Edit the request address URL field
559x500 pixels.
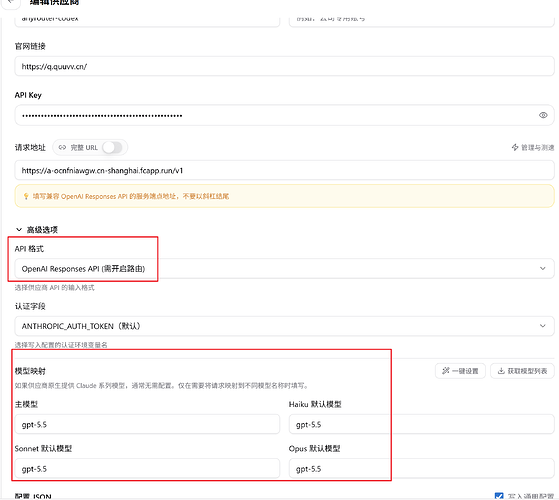pyautogui.click(x=284, y=170)
